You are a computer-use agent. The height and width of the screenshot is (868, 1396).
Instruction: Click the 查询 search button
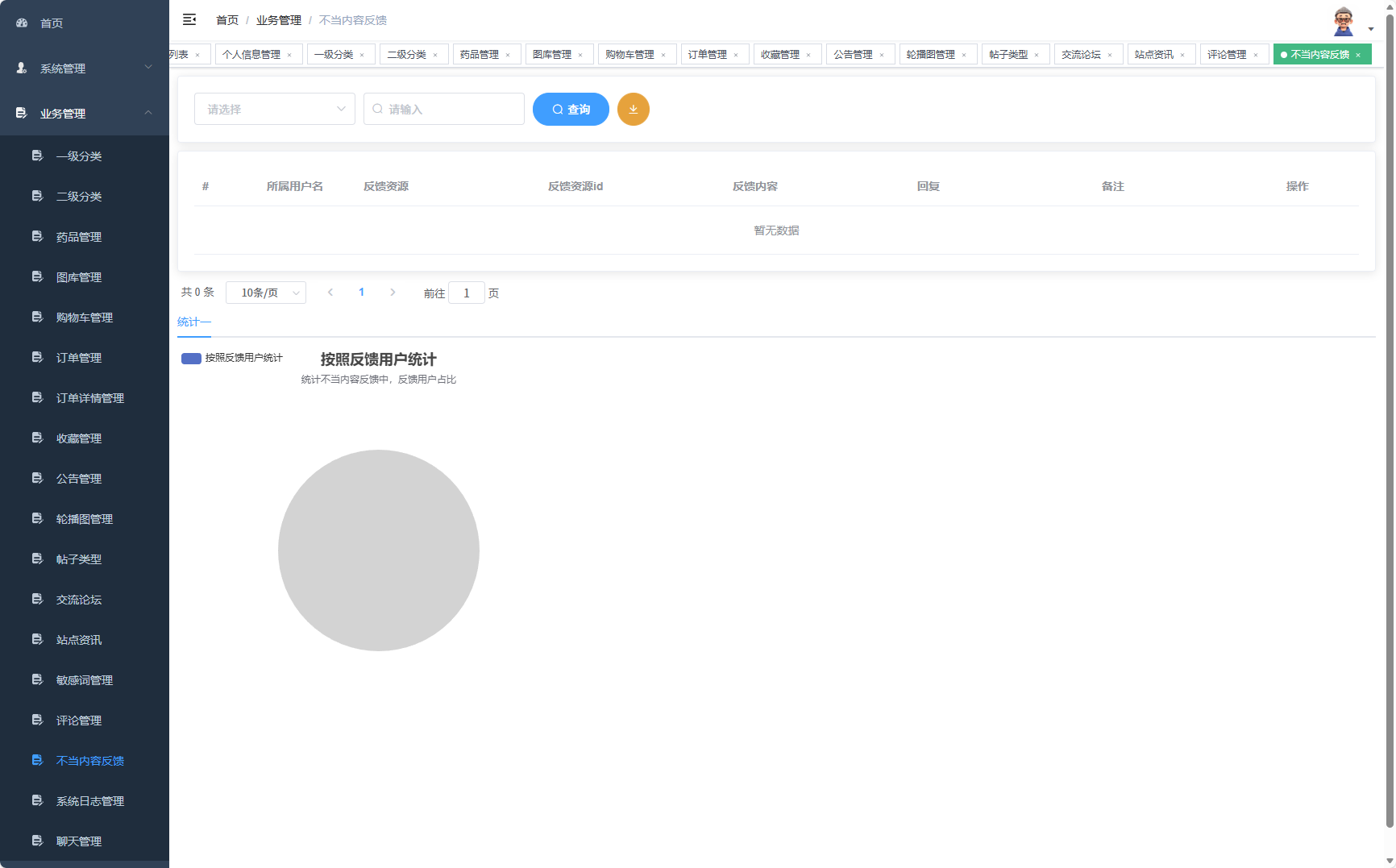tap(571, 109)
